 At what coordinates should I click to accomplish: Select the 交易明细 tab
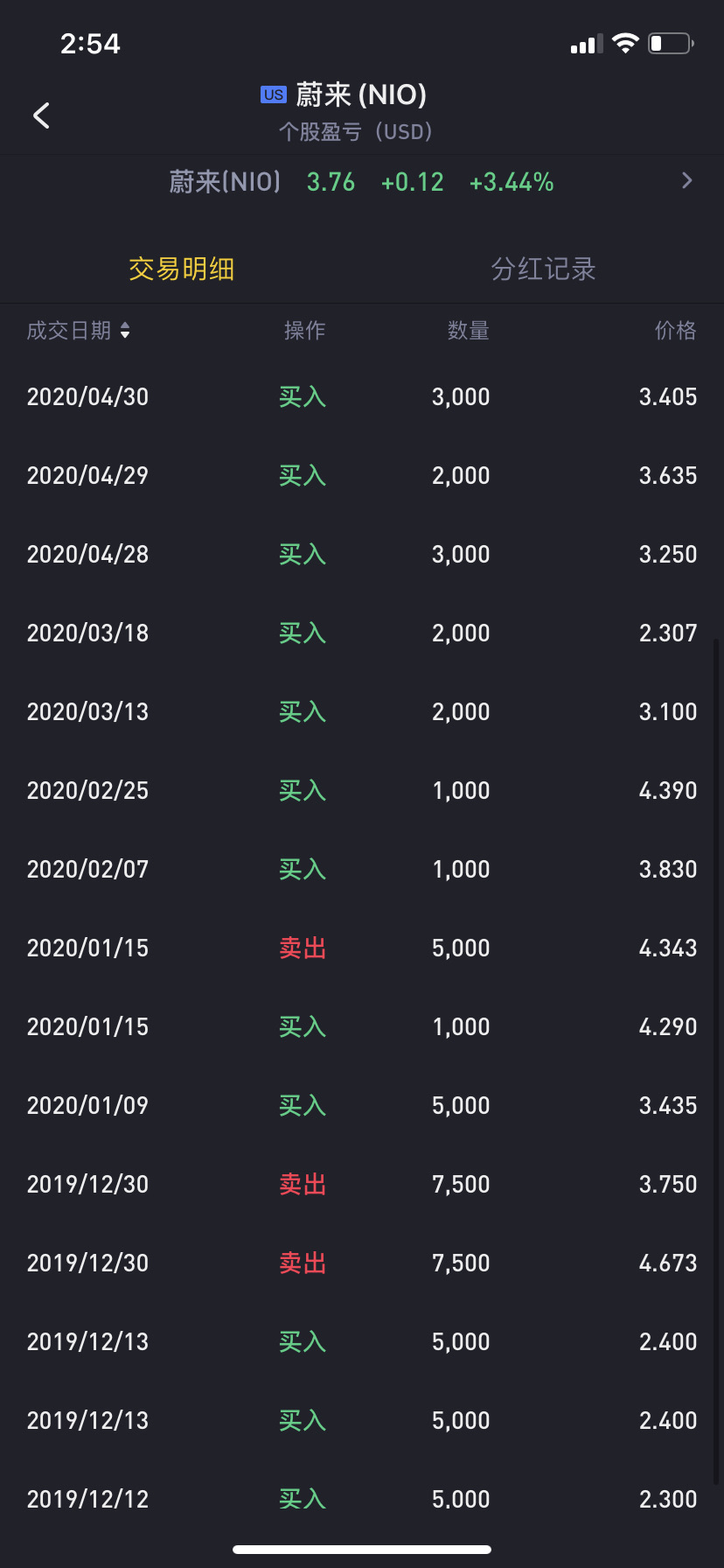pos(181,269)
